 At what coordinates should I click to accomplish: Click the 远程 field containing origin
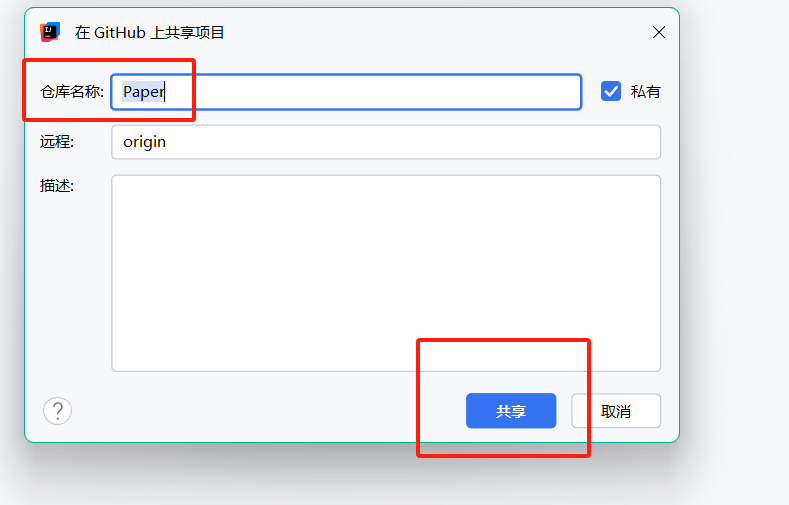[x=386, y=142]
